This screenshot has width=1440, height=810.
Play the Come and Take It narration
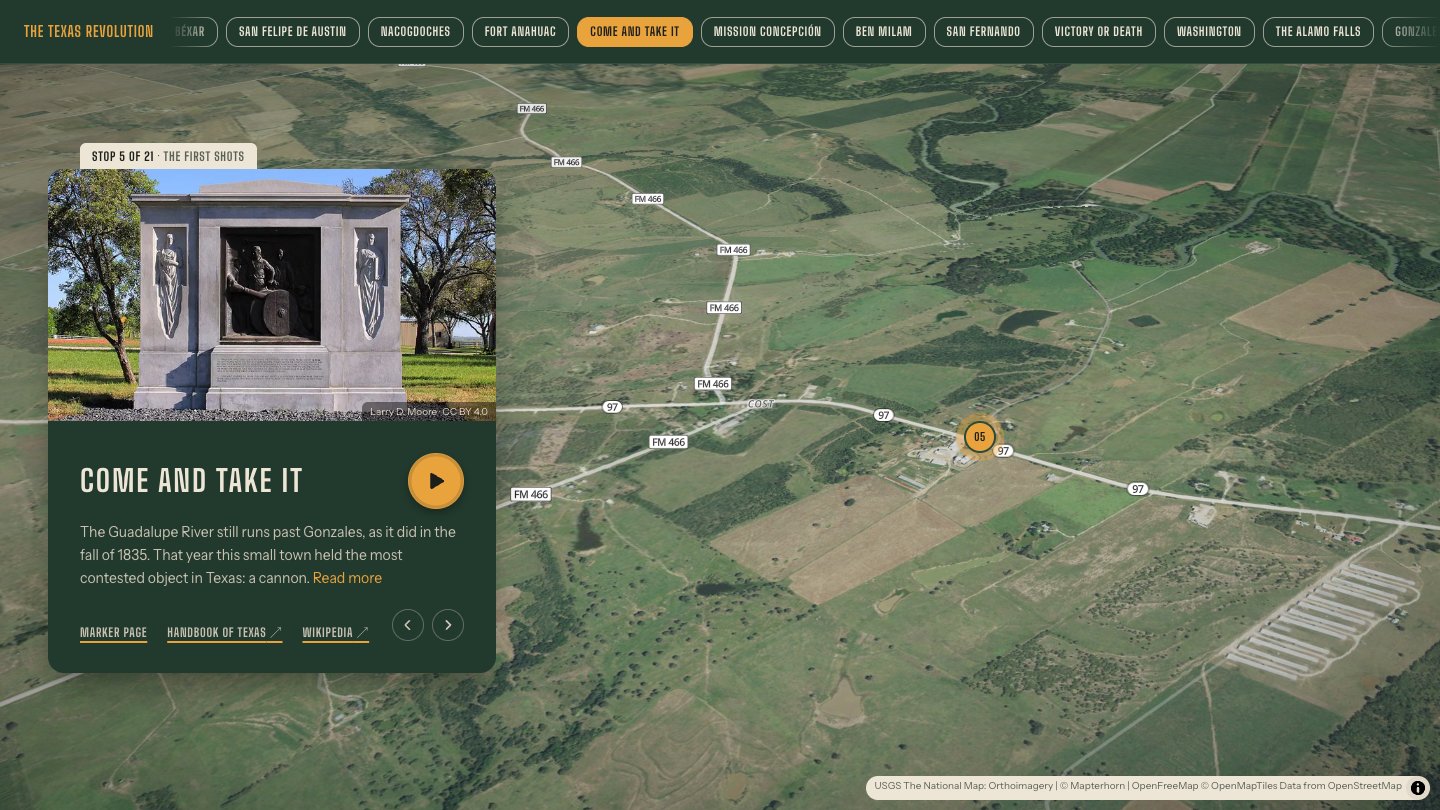436,481
